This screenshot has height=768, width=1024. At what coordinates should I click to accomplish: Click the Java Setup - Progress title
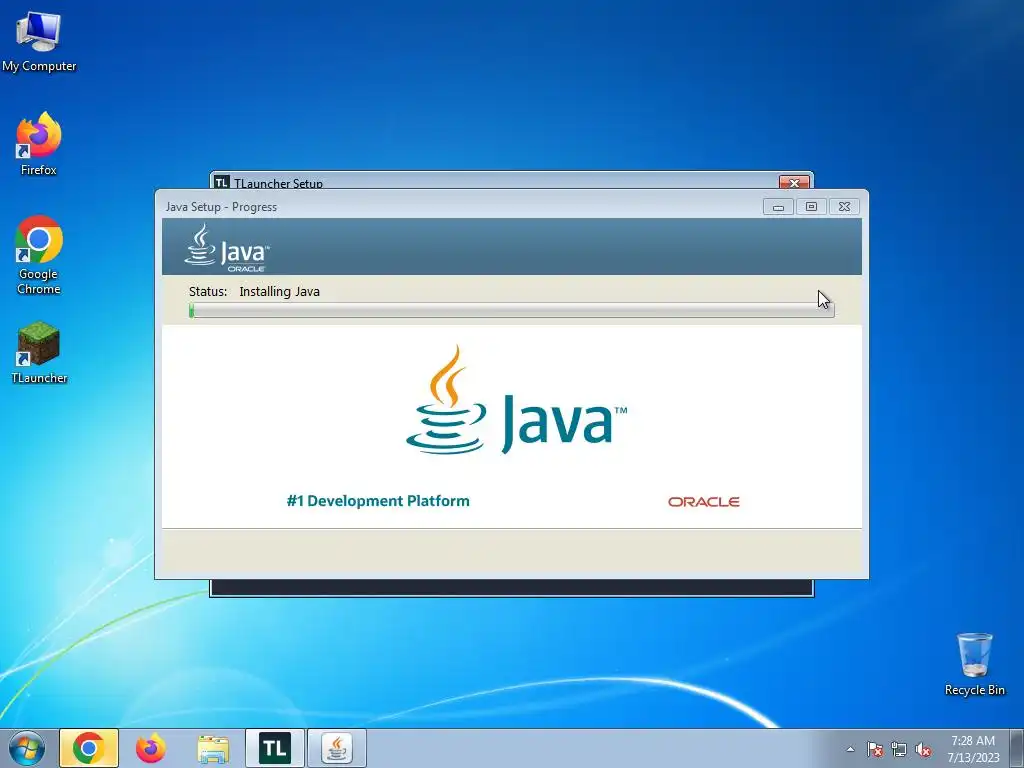point(221,206)
